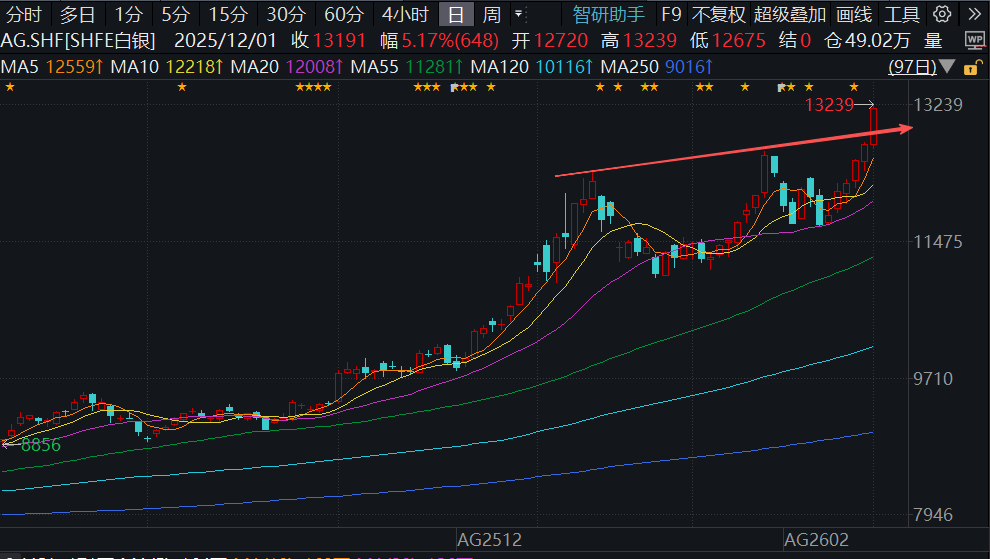Click the MA250 9016 indicator label
This screenshot has width=990, height=559.
click(657, 66)
